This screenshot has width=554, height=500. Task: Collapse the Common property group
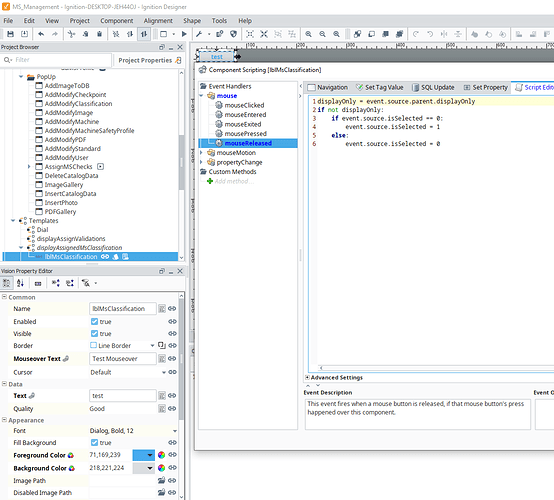pyautogui.click(x=4, y=297)
